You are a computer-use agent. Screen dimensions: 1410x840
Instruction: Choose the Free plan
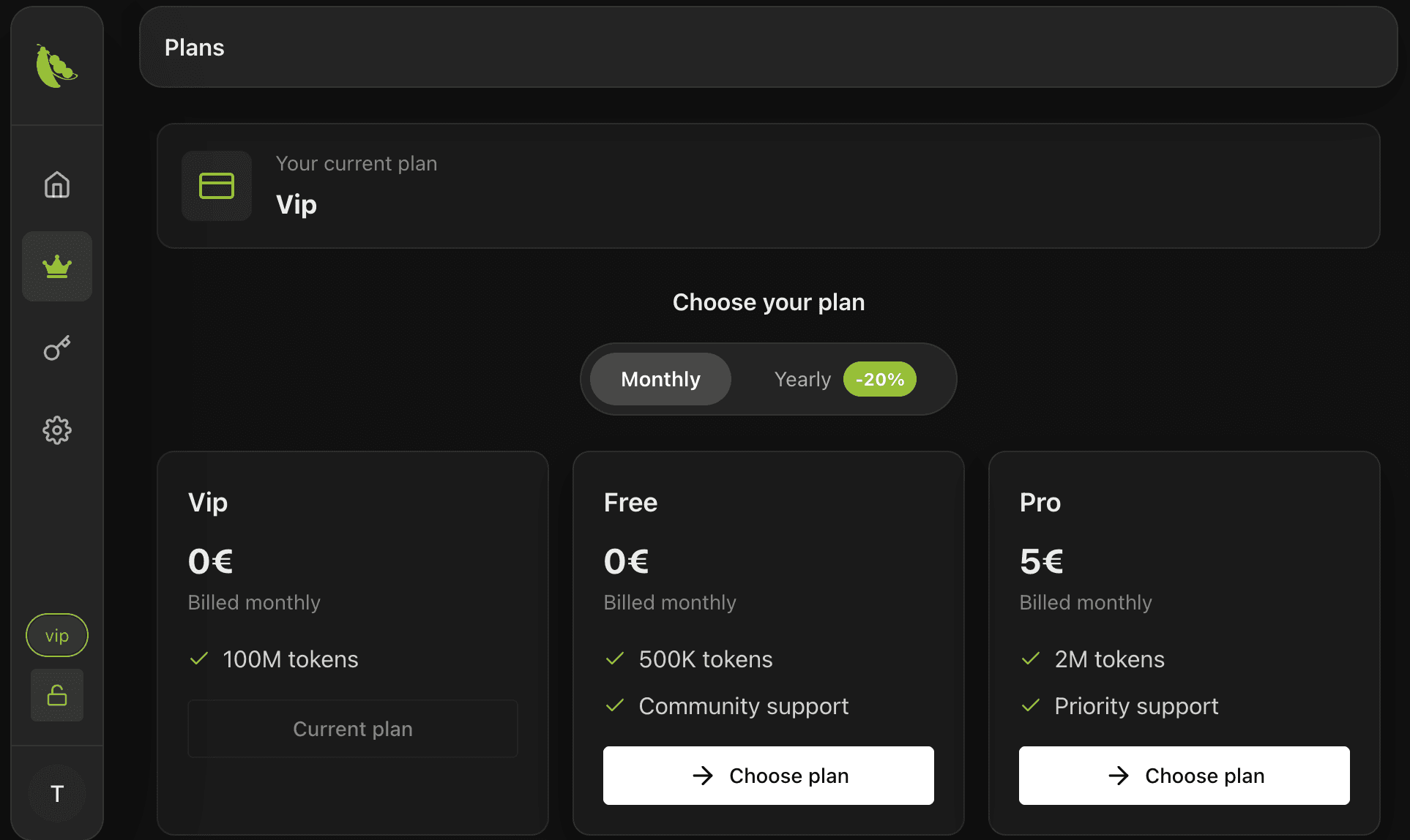tap(768, 776)
